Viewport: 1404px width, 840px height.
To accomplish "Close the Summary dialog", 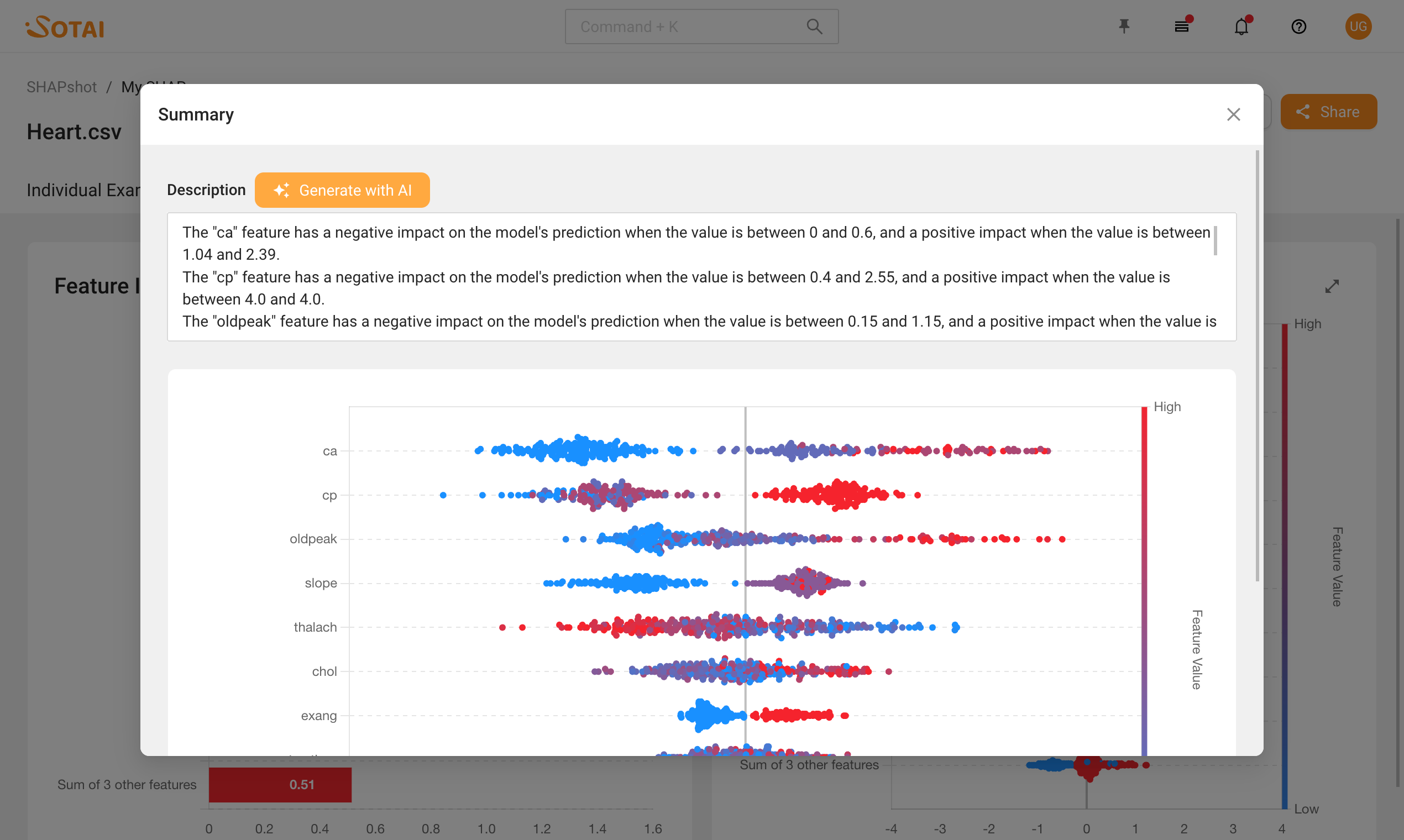I will click(x=1233, y=114).
